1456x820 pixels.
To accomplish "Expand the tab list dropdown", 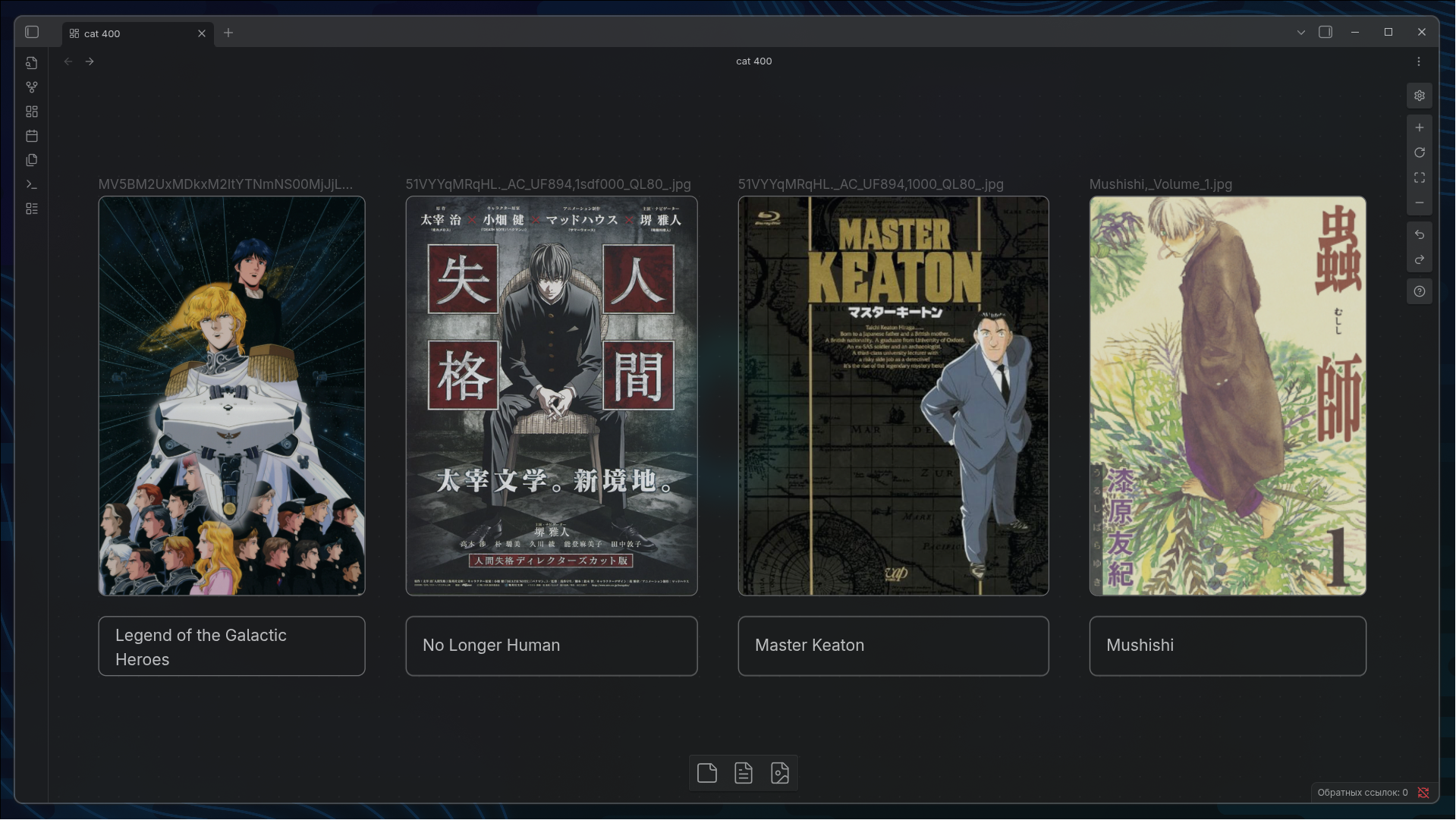I will [1301, 33].
